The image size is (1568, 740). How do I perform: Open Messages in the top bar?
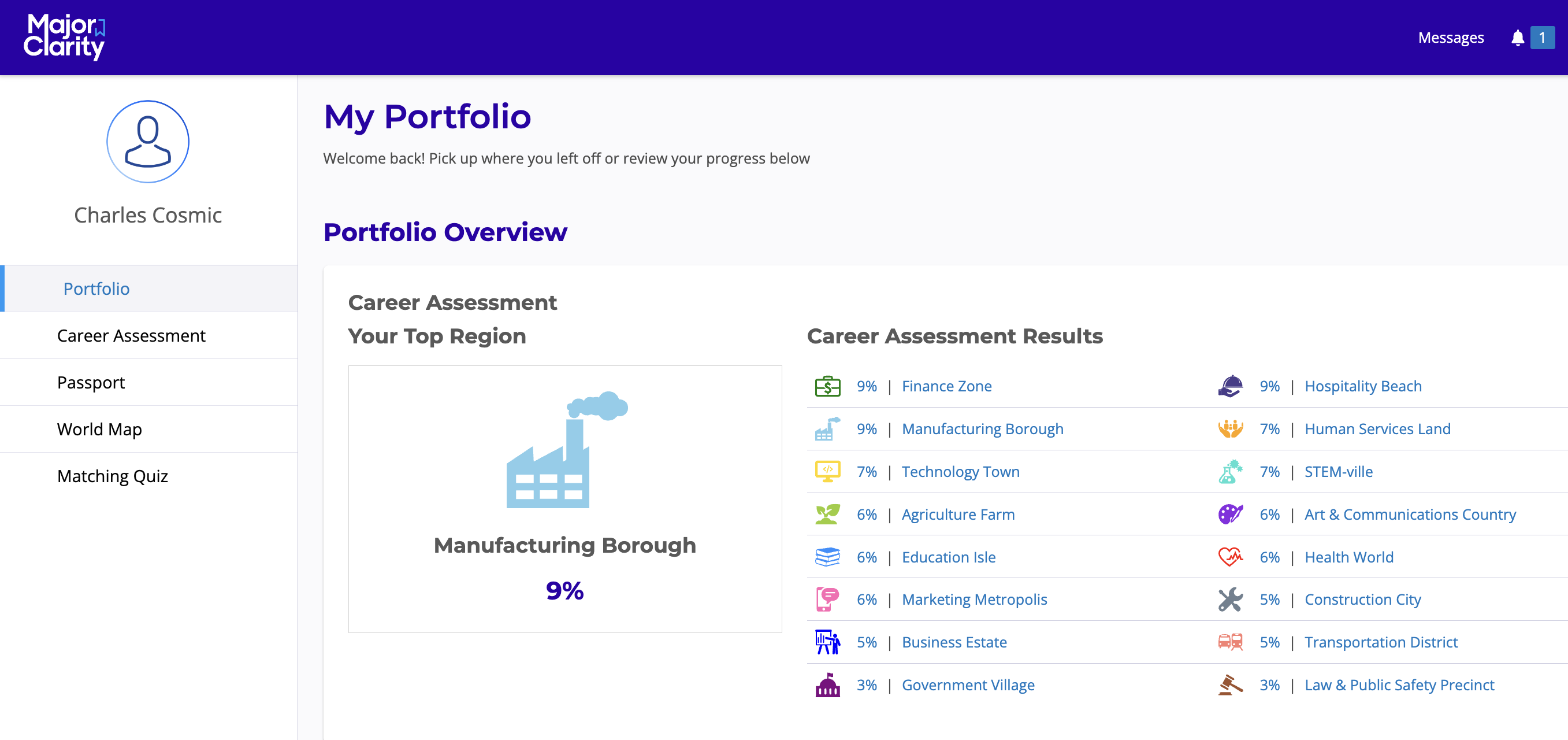coord(1451,38)
